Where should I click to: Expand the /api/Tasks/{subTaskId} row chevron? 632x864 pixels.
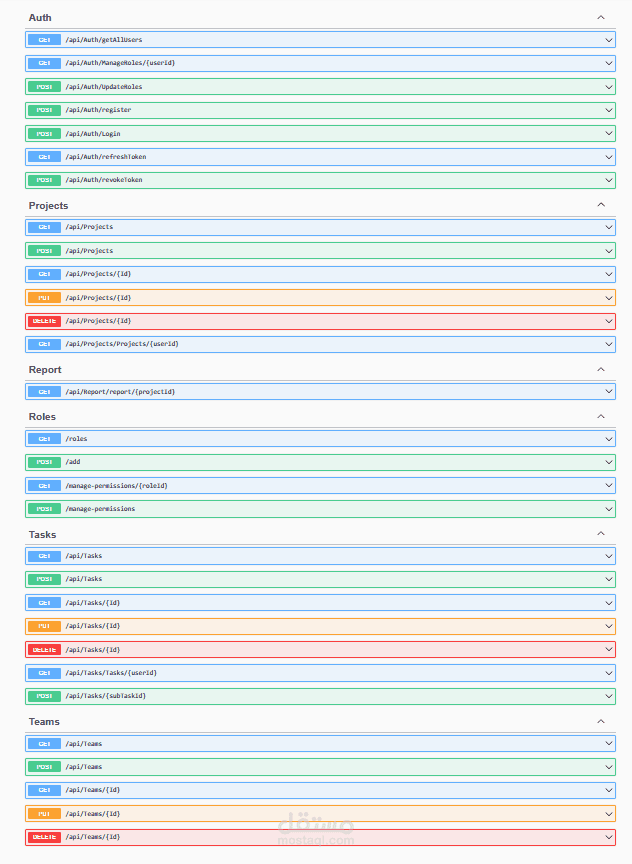609,696
